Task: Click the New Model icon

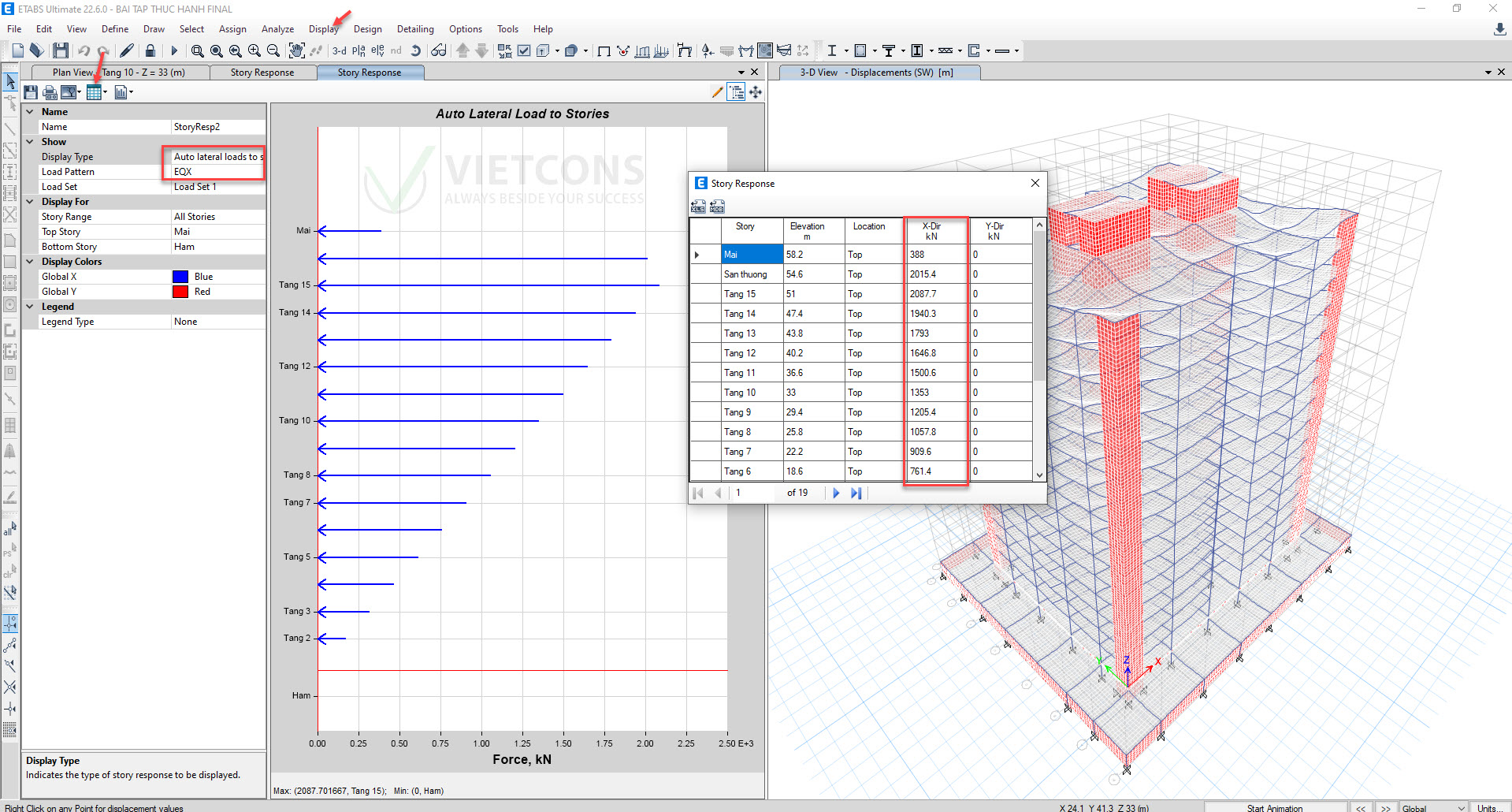Action: coord(17,50)
